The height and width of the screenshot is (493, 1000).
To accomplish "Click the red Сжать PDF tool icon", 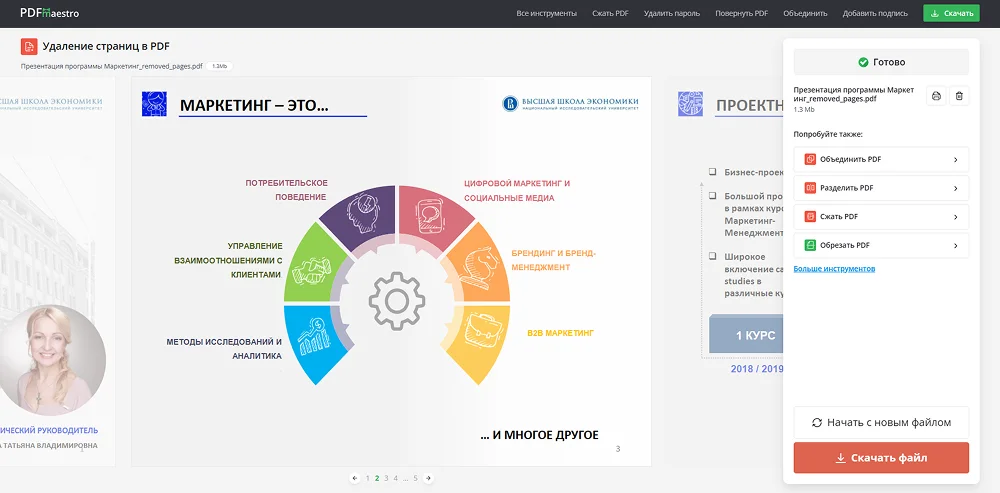I will [810, 216].
